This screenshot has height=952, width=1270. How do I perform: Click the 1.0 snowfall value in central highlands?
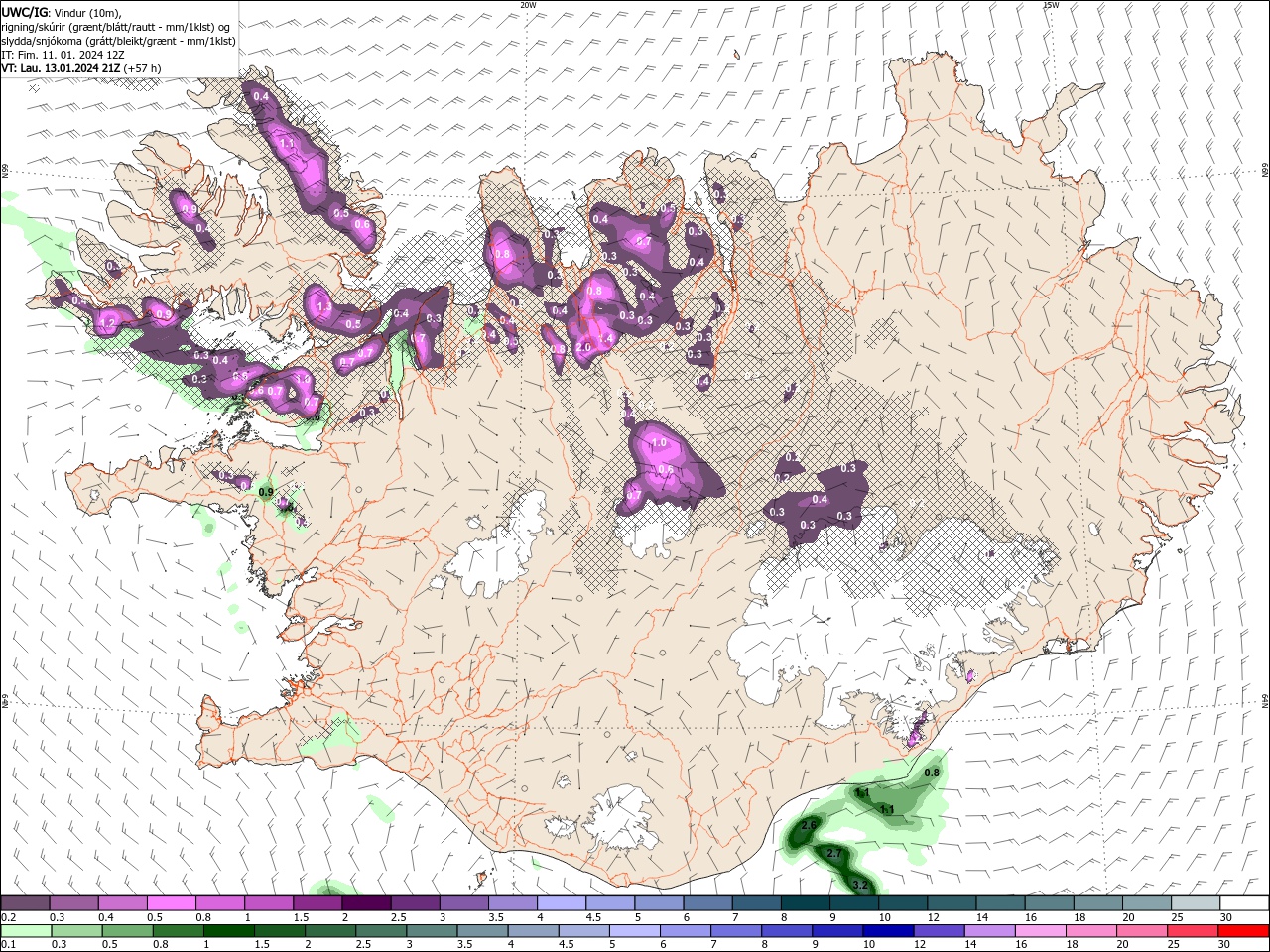pyautogui.click(x=658, y=443)
